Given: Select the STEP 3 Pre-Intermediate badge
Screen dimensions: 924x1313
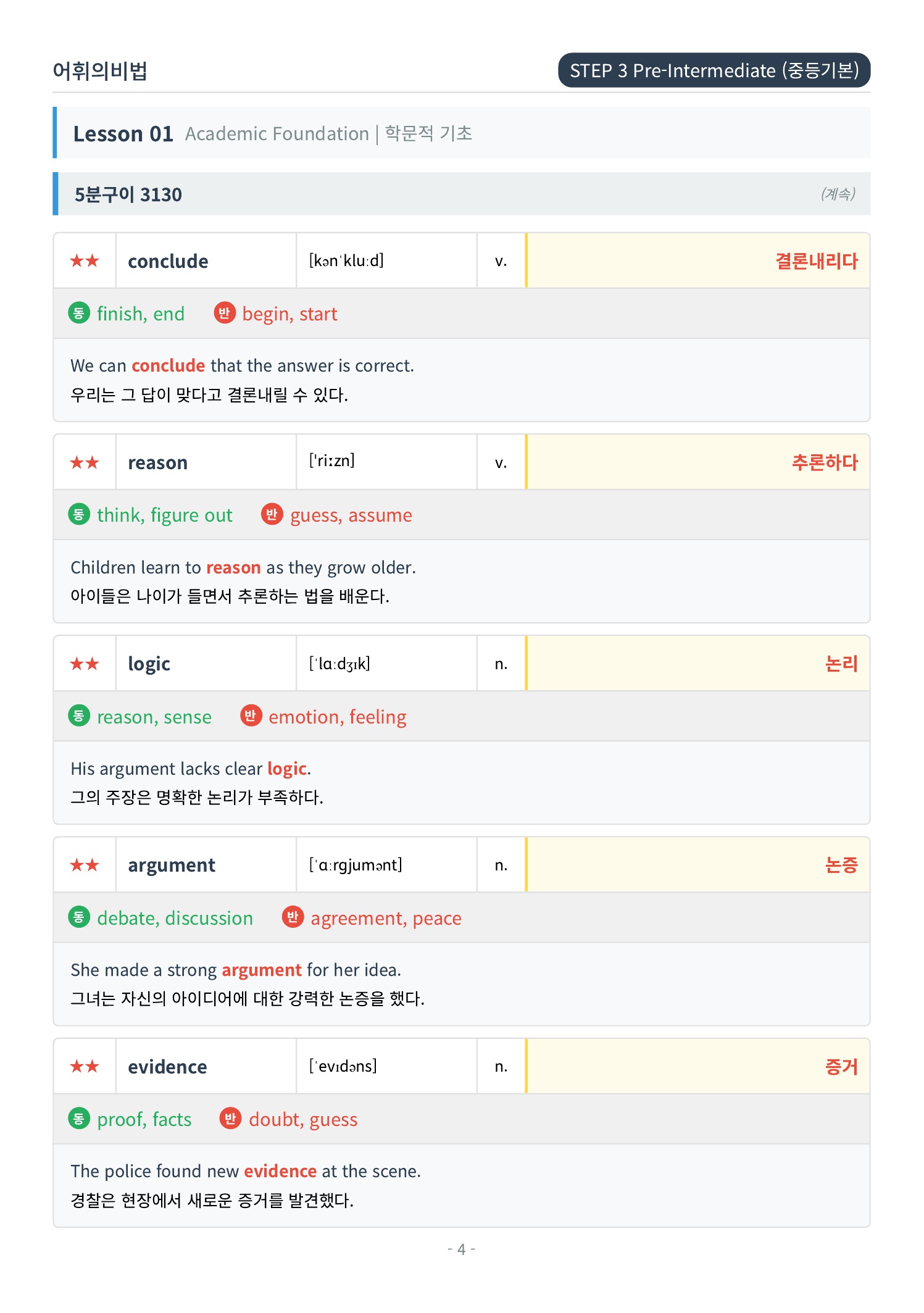Looking at the screenshot, I should [714, 70].
